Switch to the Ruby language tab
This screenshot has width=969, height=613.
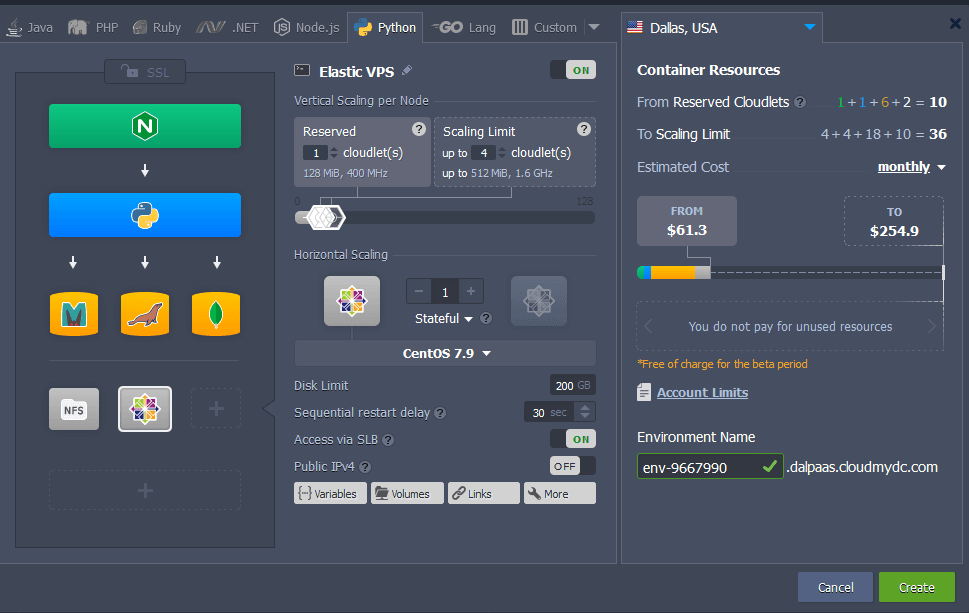157,27
